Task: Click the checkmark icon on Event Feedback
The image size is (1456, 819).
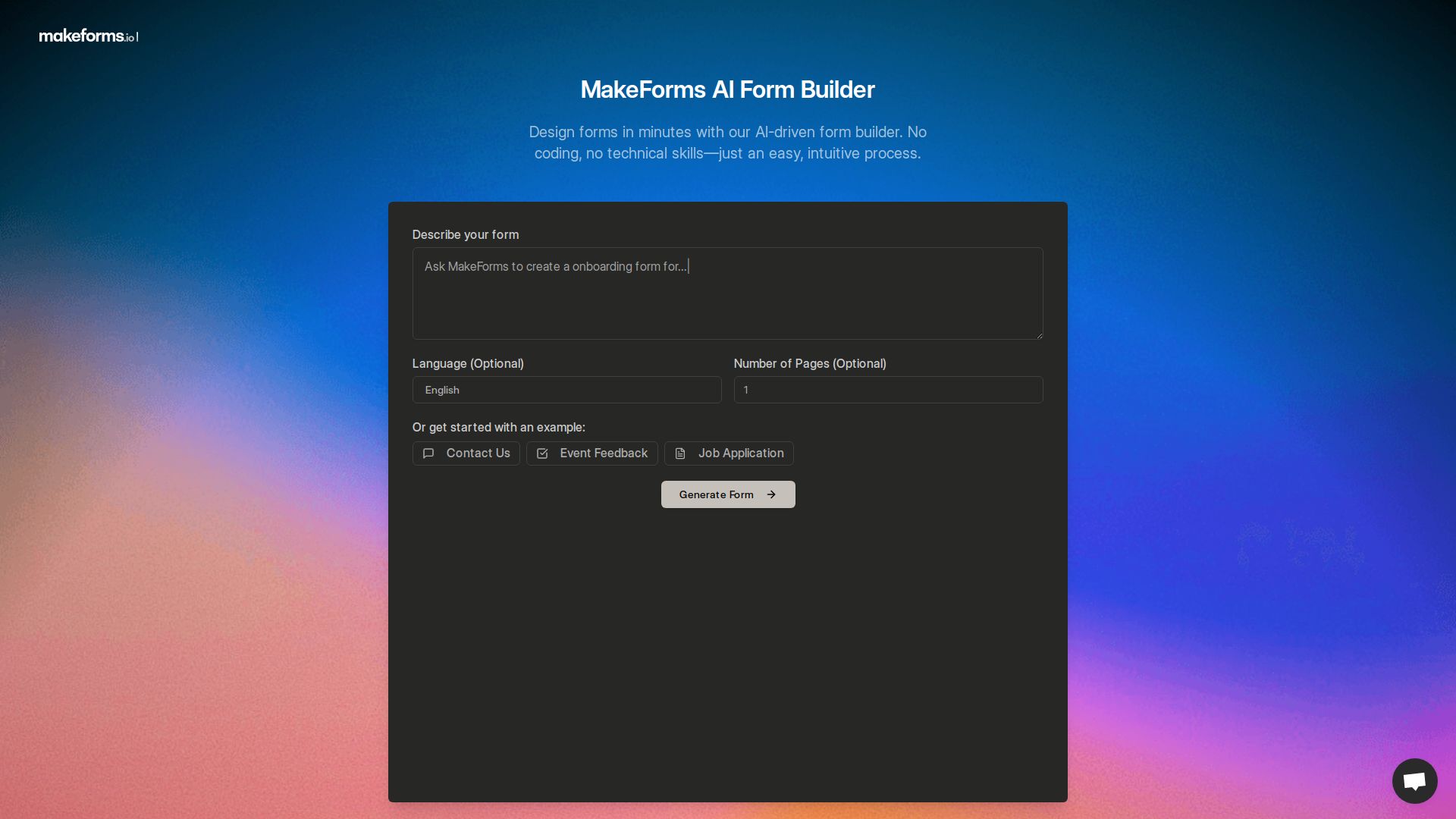Action: tap(543, 453)
